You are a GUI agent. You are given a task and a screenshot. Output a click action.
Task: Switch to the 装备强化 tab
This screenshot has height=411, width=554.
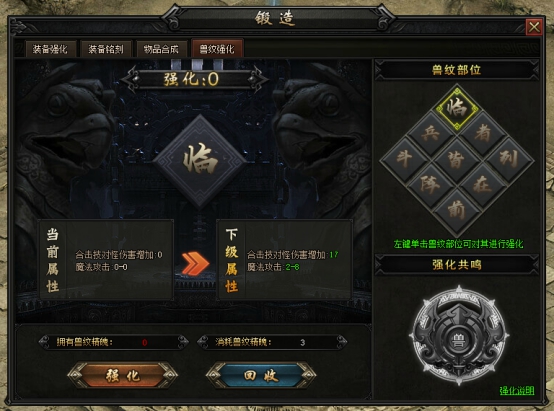[x=50, y=49]
